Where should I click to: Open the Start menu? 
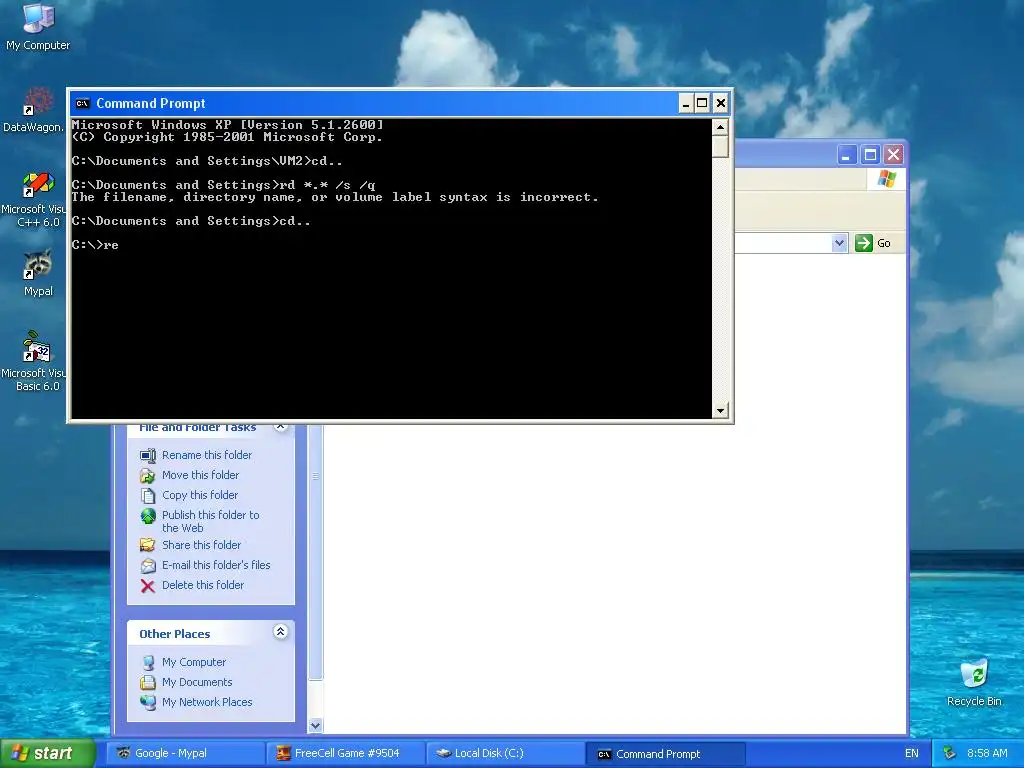[48, 753]
